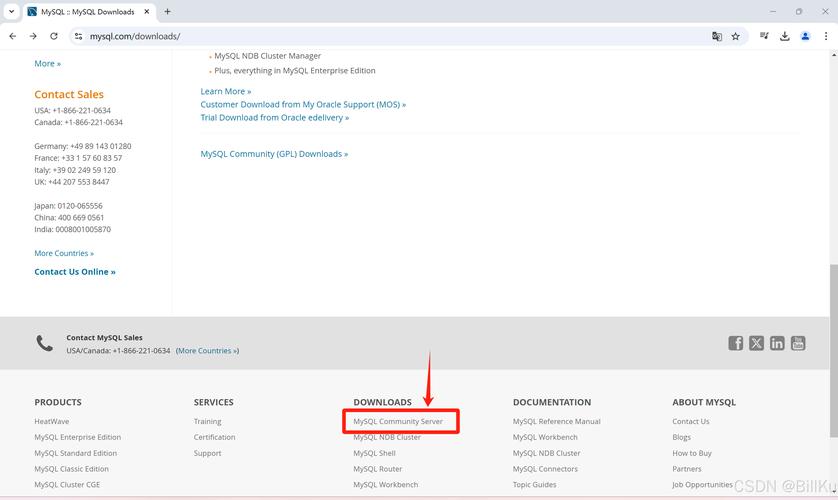
Task: Click the Learn More » link
Action: [226, 91]
